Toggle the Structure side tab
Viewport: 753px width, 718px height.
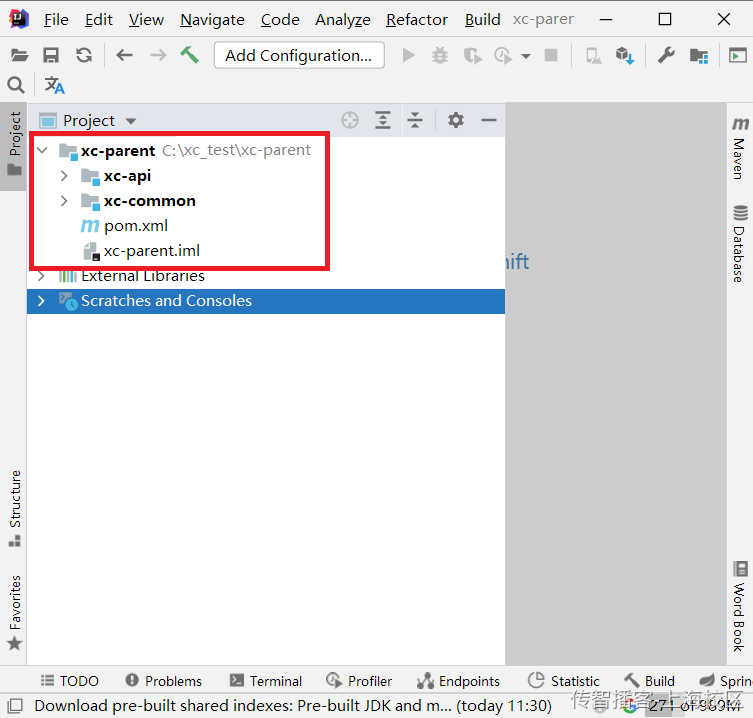(14, 509)
